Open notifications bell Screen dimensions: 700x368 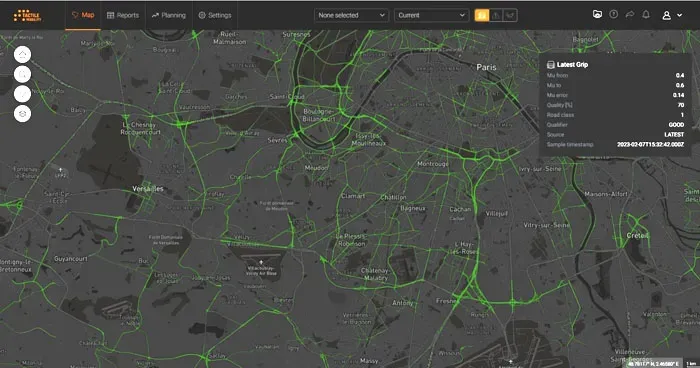[646, 15]
